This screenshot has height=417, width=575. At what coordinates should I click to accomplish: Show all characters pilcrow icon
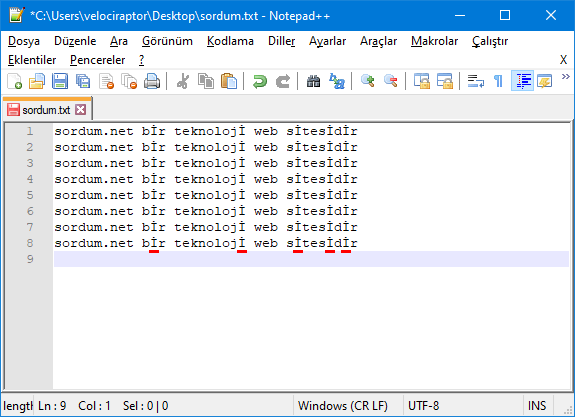point(498,81)
